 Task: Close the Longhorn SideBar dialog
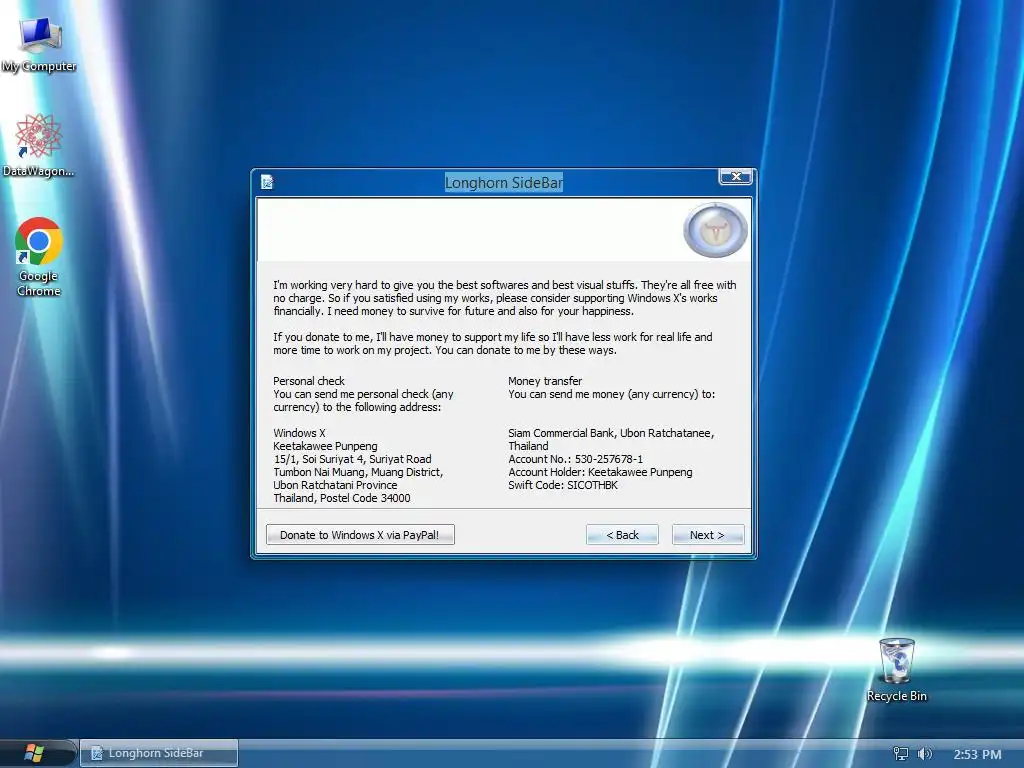735,176
